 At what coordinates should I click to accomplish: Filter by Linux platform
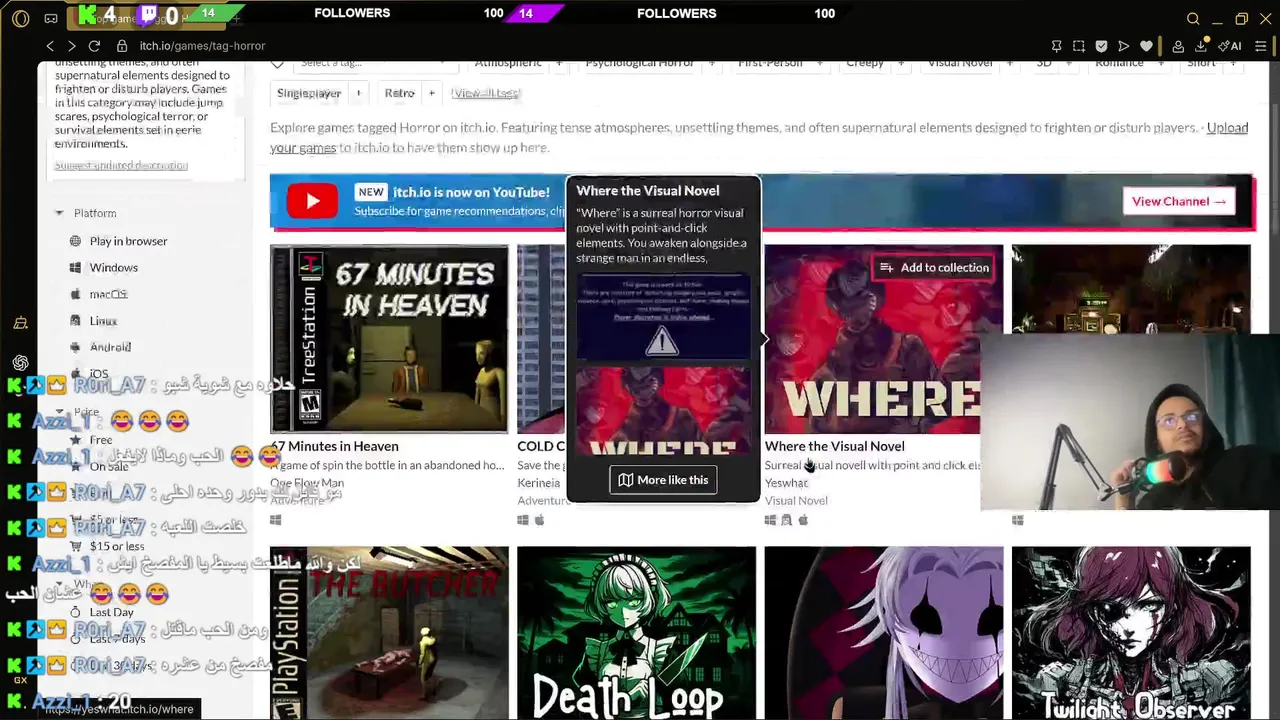[x=94, y=321]
